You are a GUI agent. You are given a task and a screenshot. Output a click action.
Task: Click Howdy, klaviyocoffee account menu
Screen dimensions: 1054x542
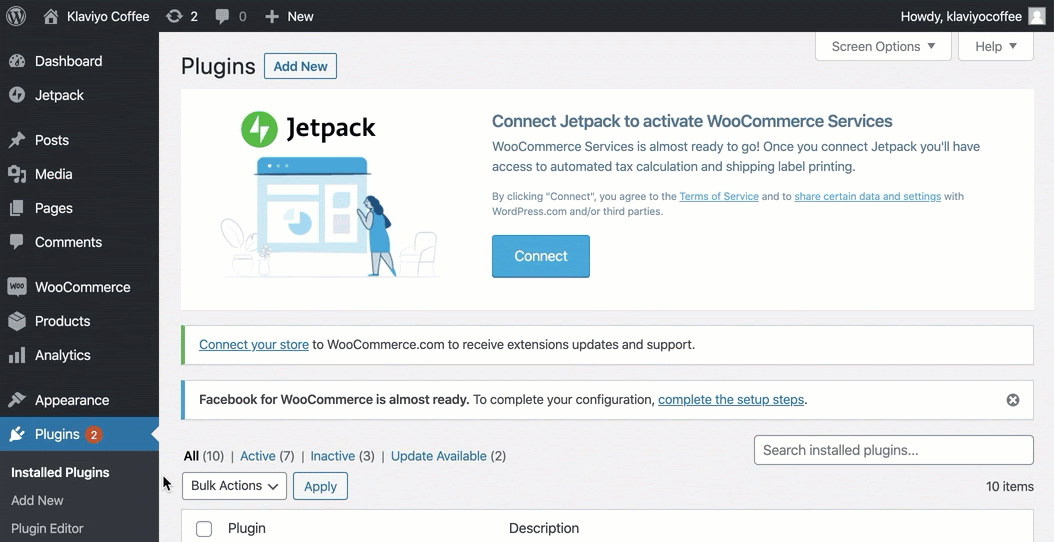click(961, 16)
